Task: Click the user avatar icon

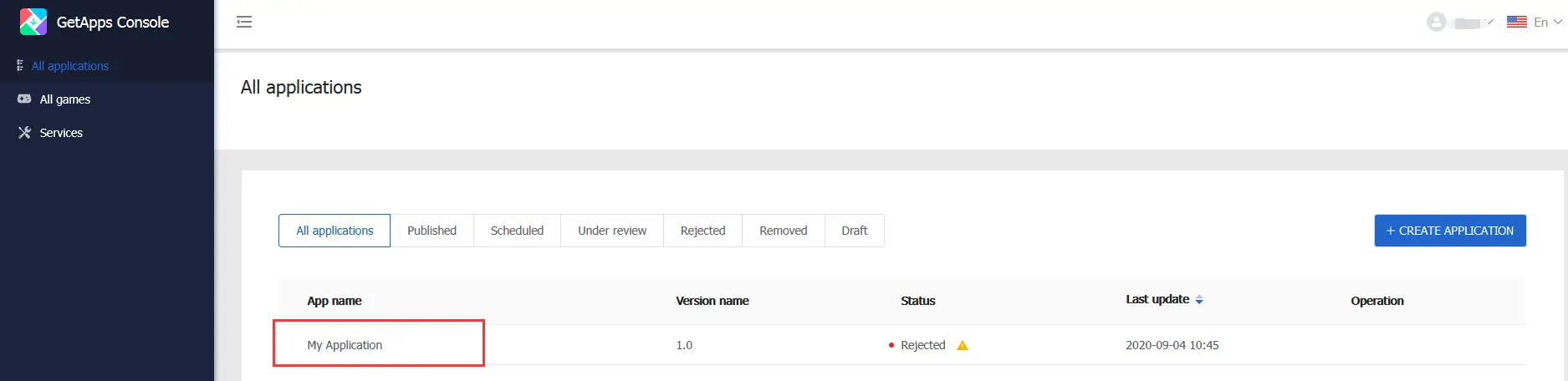Action: (x=1436, y=23)
